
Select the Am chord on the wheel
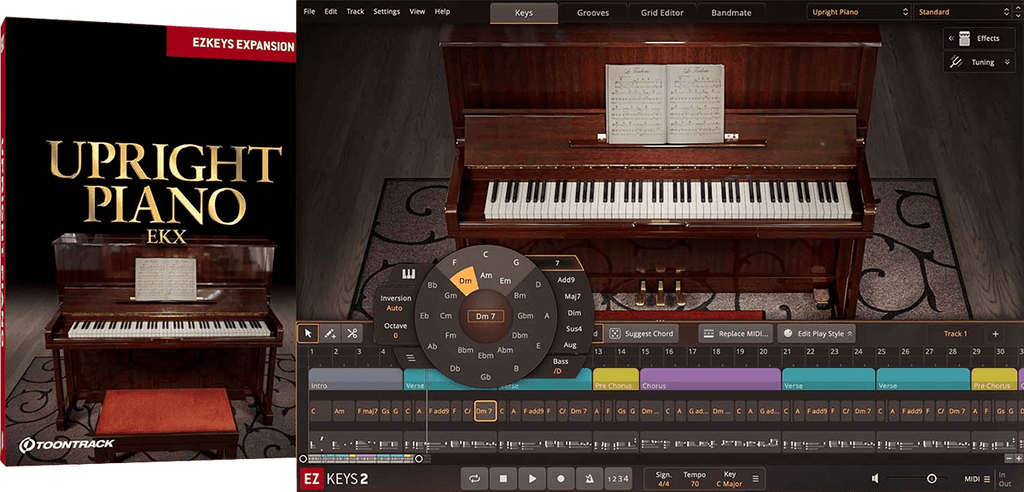coord(486,276)
